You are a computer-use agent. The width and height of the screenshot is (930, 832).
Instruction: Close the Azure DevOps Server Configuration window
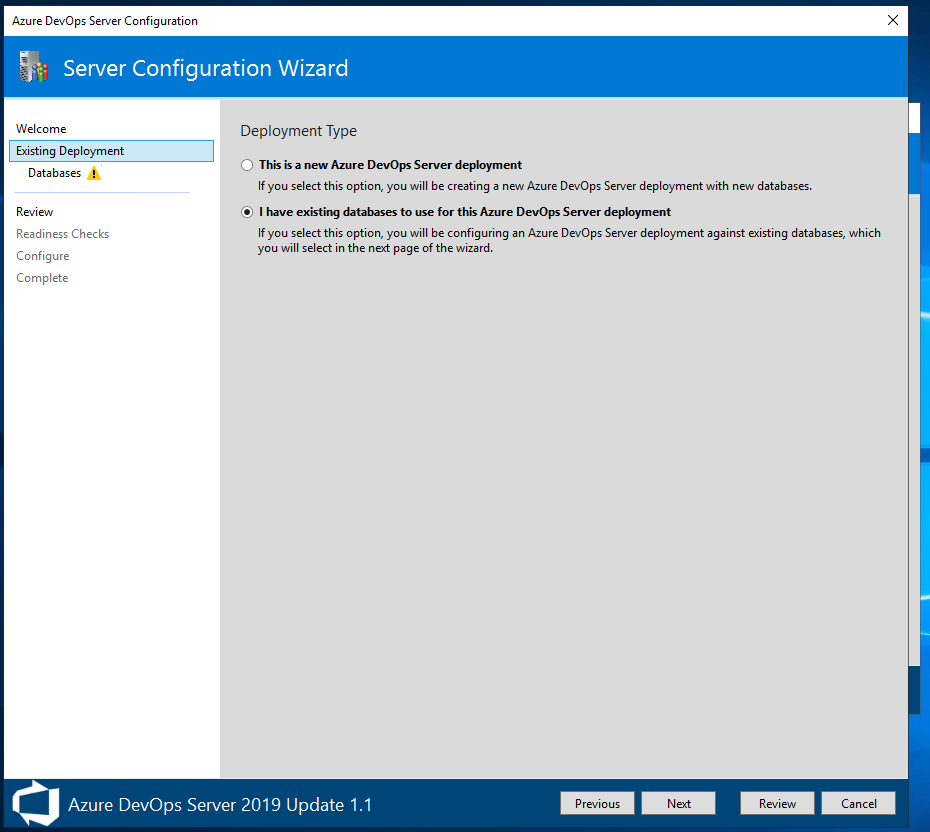pyautogui.click(x=892, y=21)
